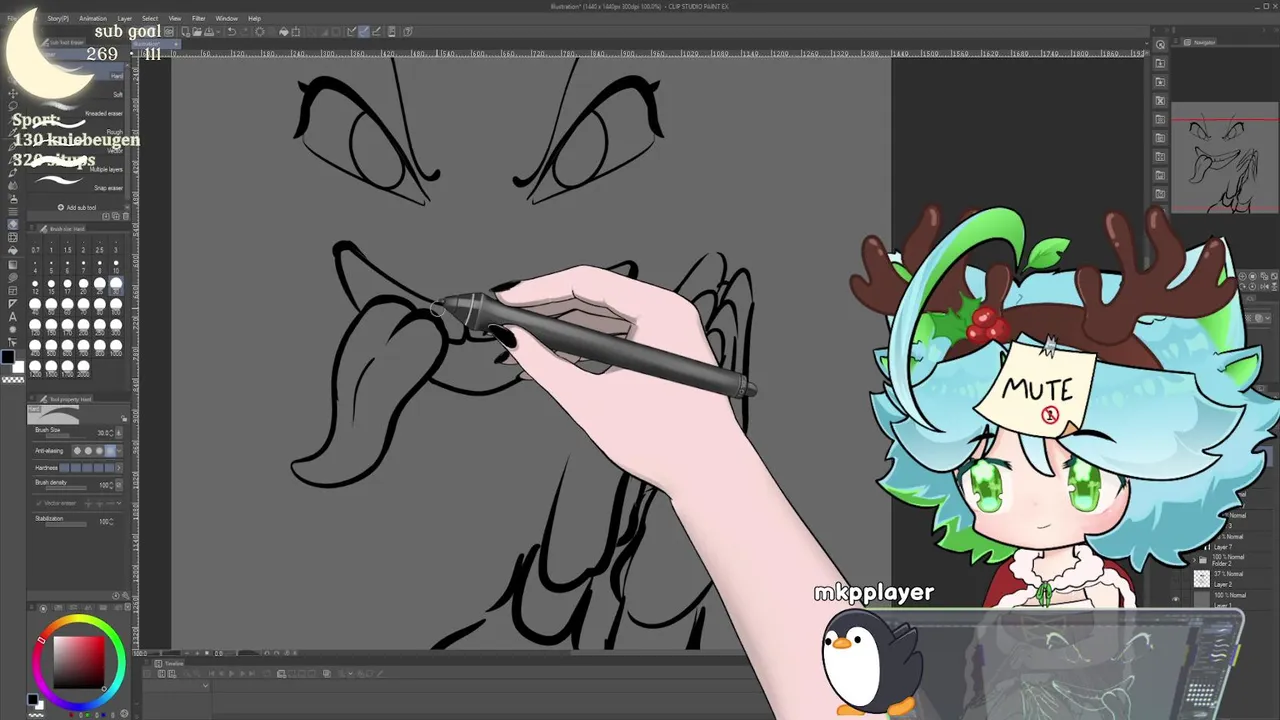The height and width of the screenshot is (720, 1280).
Task: Select the Fill bucket tool in toolbox
Action: click(13, 250)
